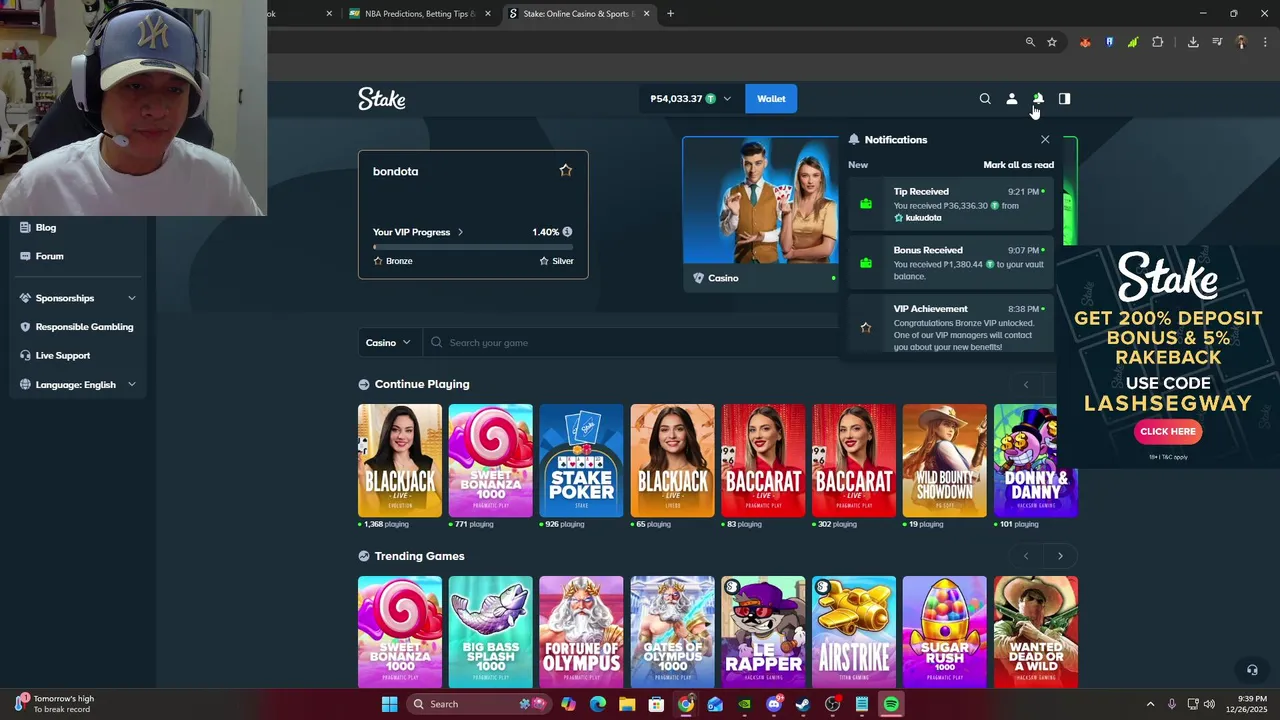Open Microsoft Store from the taskbar

click(x=656, y=704)
